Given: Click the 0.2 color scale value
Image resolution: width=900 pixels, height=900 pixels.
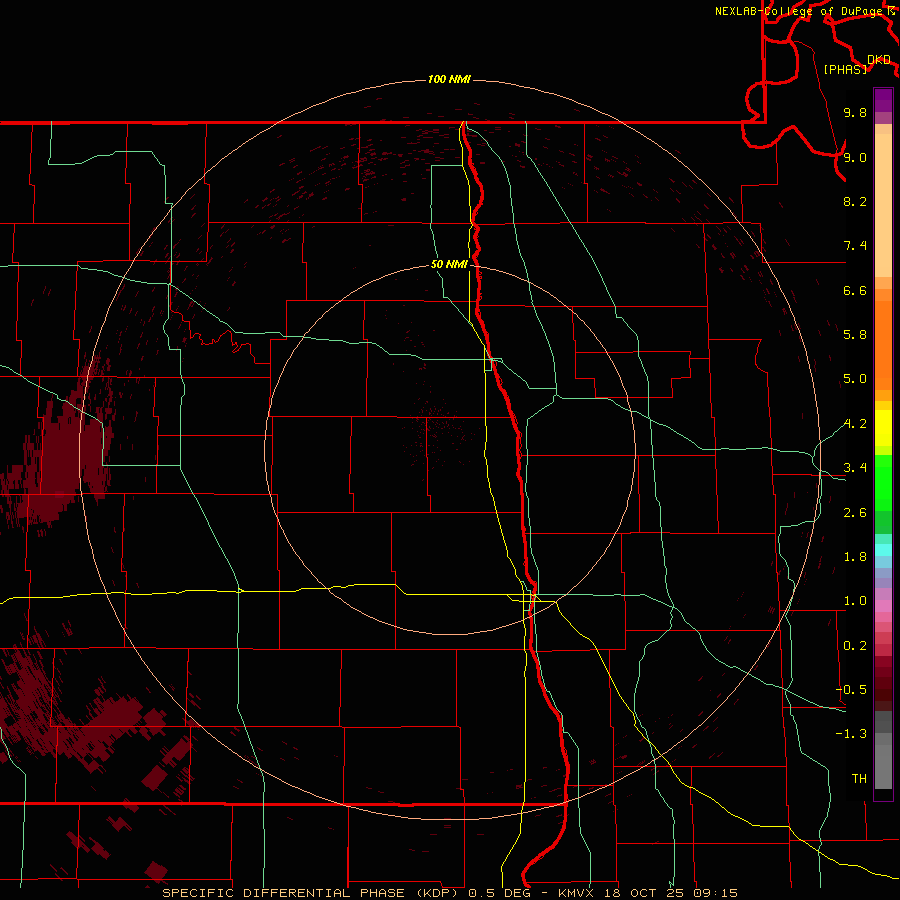Looking at the screenshot, I should click(x=855, y=646).
